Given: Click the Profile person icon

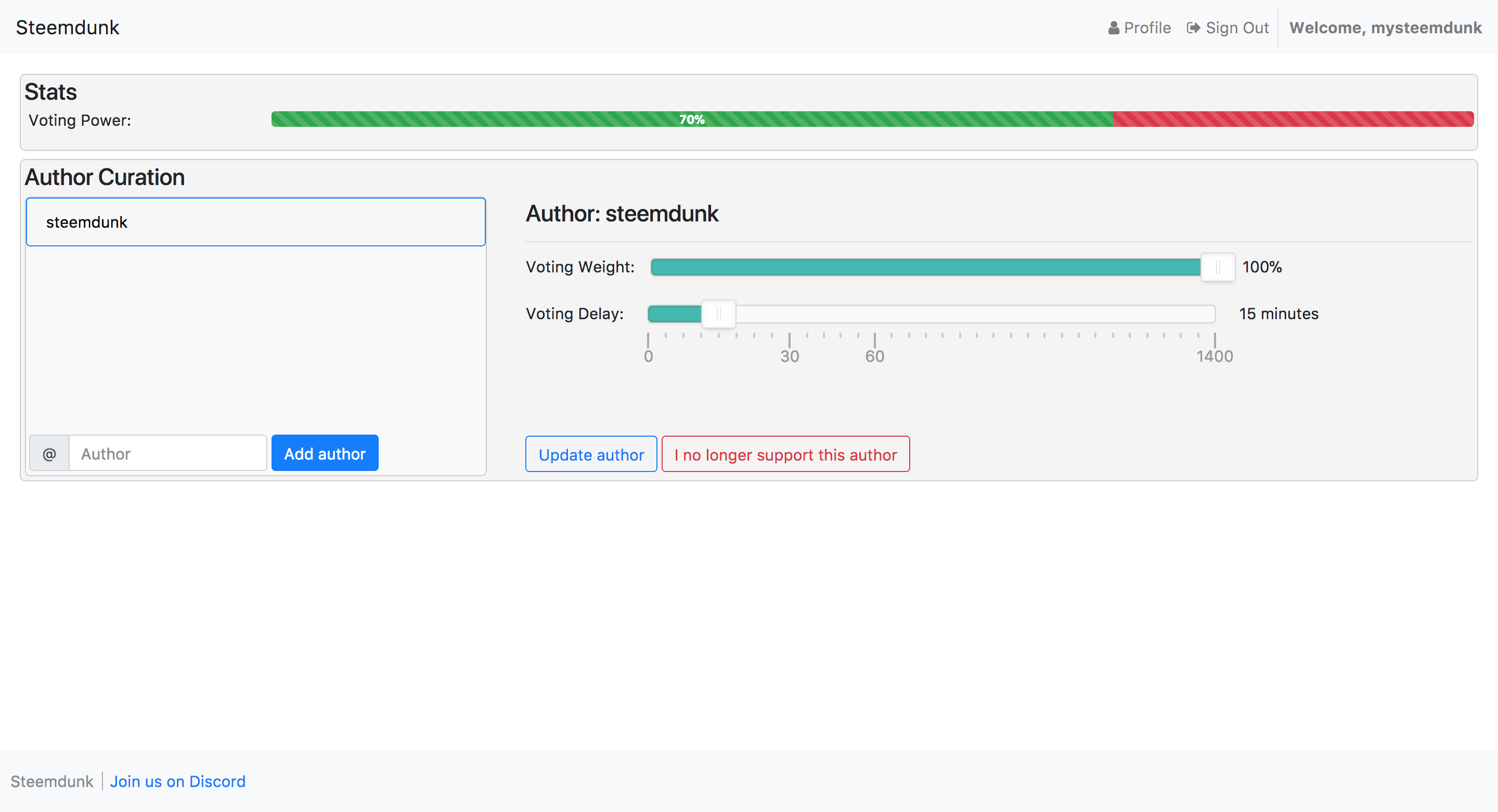Looking at the screenshot, I should click(1113, 28).
